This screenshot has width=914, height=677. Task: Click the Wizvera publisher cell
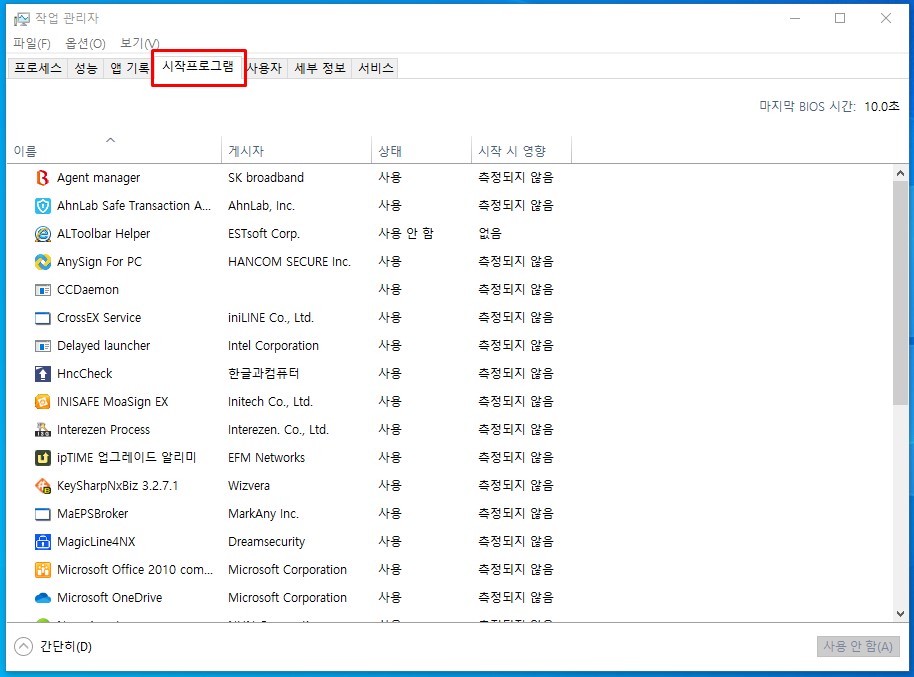pyautogui.click(x=249, y=485)
